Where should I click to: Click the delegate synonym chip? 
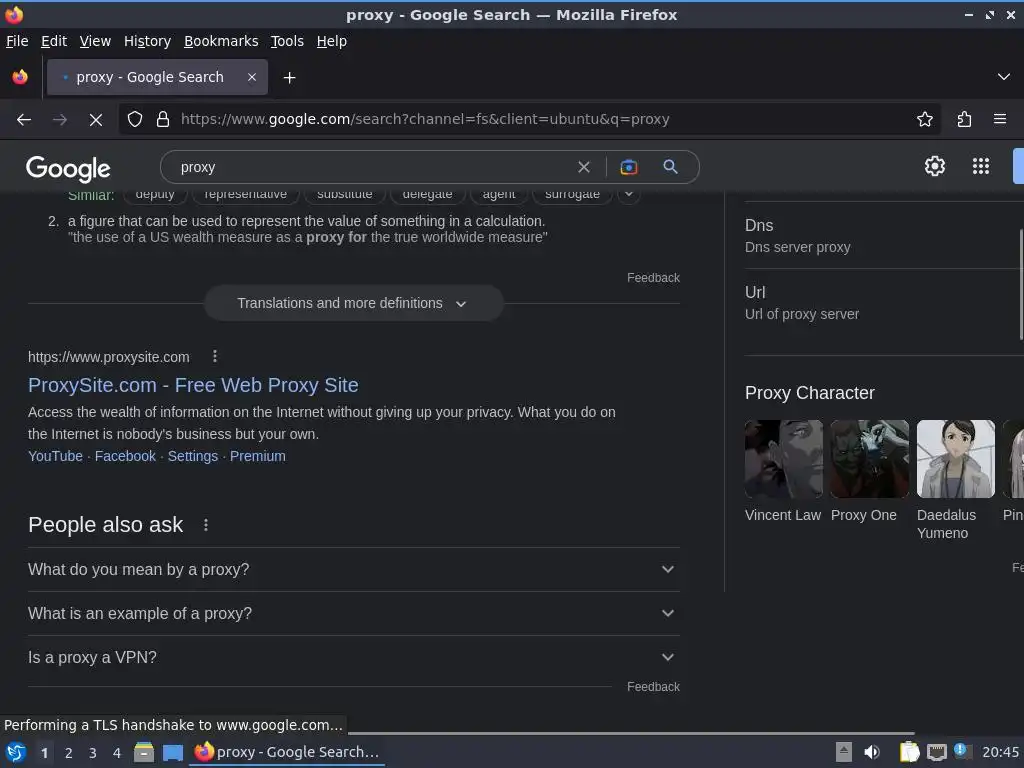427,195
